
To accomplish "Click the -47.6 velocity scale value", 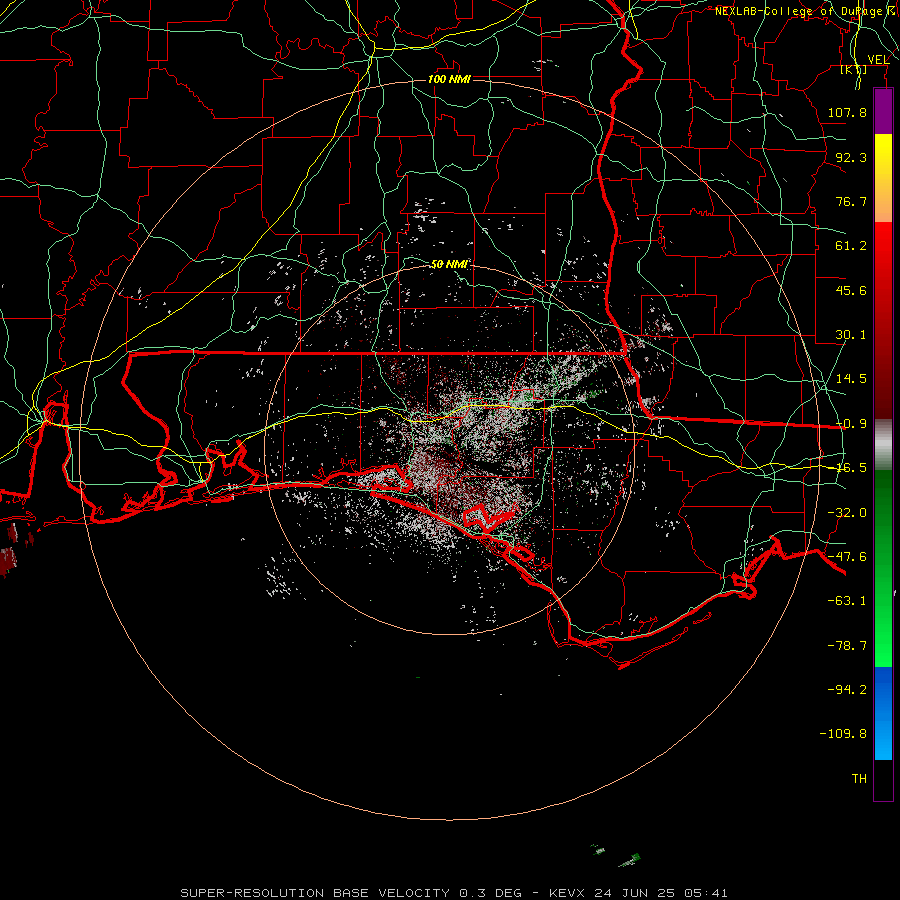I will [x=847, y=557].
